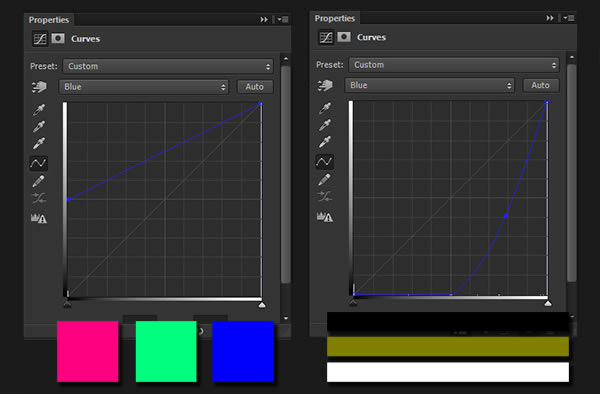The height and width of the screenshot is (394, 600).
Task: Click the smooth curve icon in left panel
Action: pyautogui.click(x=39, y=198)
